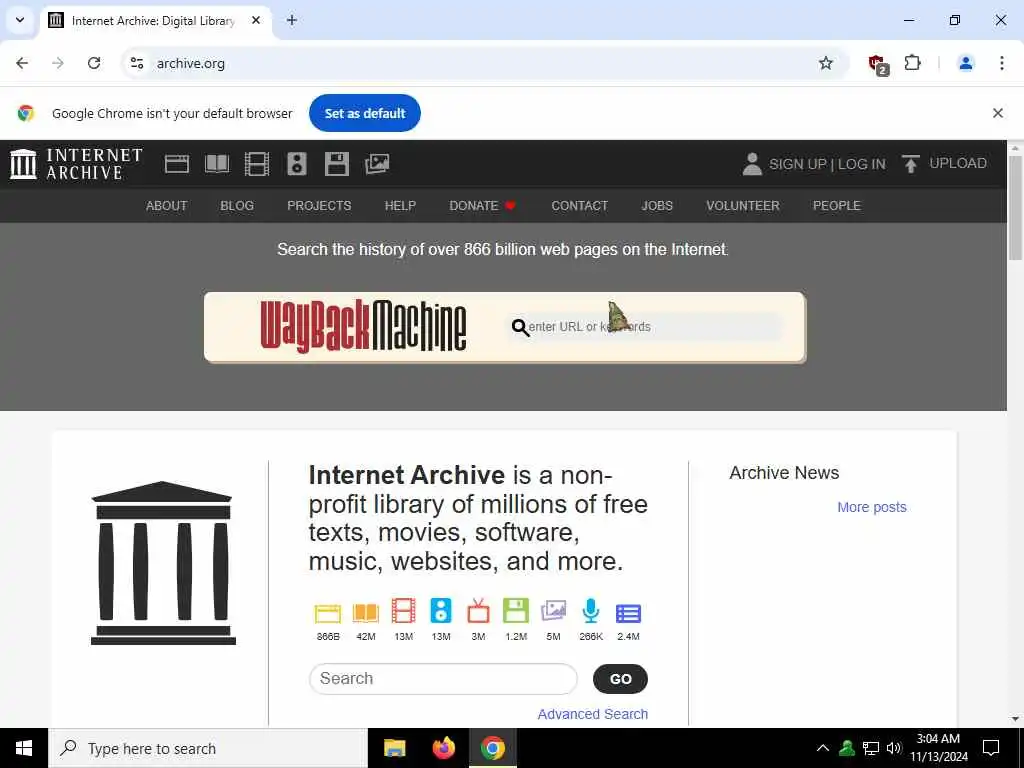This screenshot has width=1024, height=768.
Task: Open File Explorer from the taskbar
Action: coord(394,748)
